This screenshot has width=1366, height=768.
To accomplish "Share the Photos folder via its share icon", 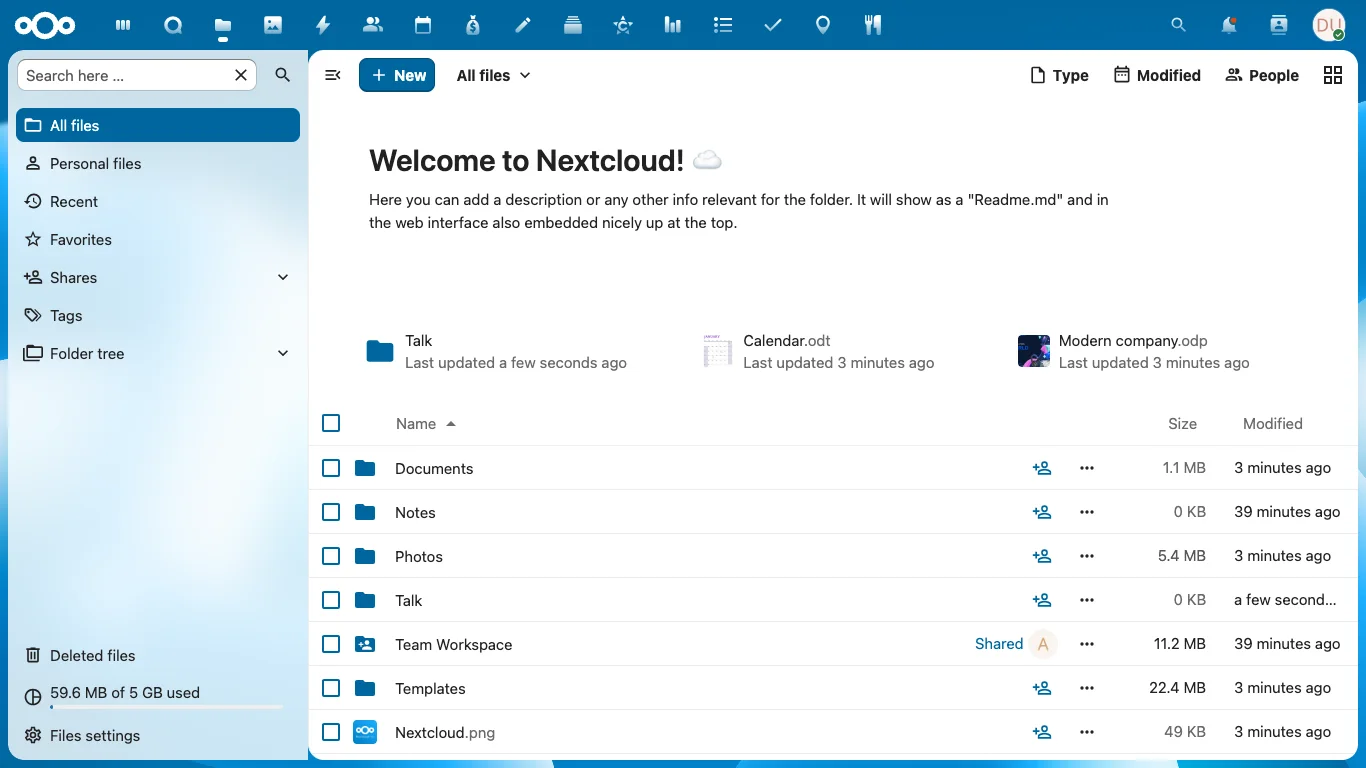I will click(1042, 556).
